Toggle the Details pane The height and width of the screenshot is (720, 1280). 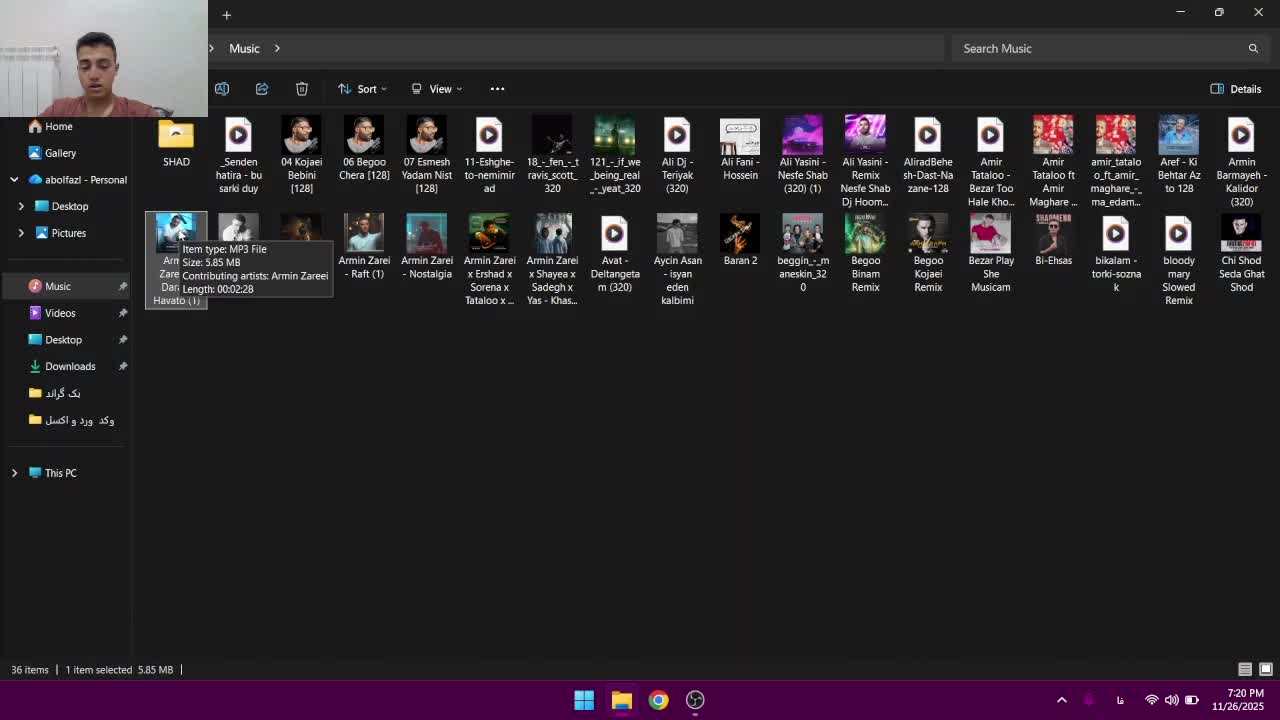coord(1236,89)
